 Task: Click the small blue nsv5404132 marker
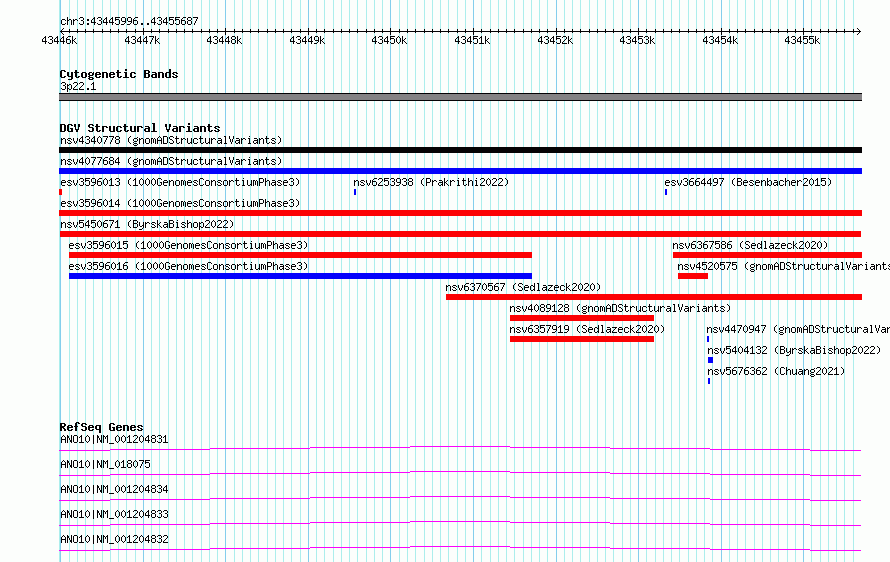pos(710,360)
